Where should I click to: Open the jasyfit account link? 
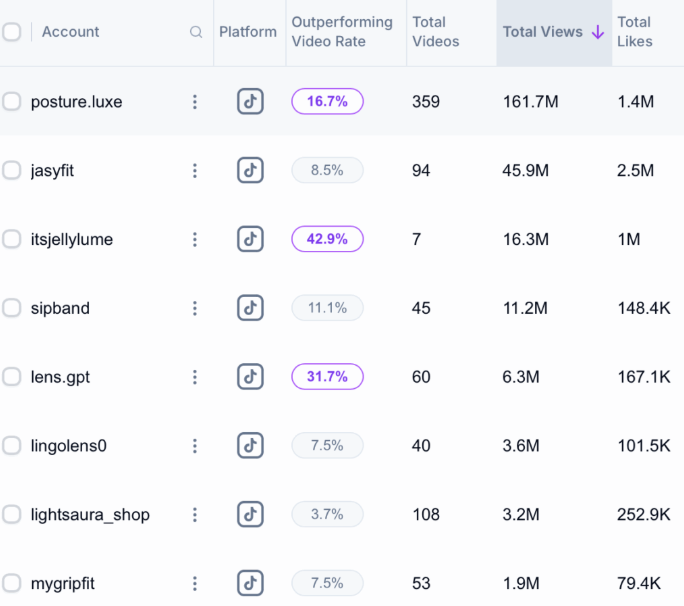tap(52, 171)
